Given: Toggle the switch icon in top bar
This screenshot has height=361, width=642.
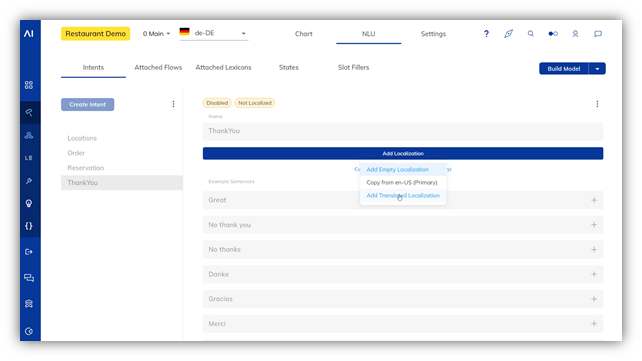Looking at the screenshot, I should [553, 34].
